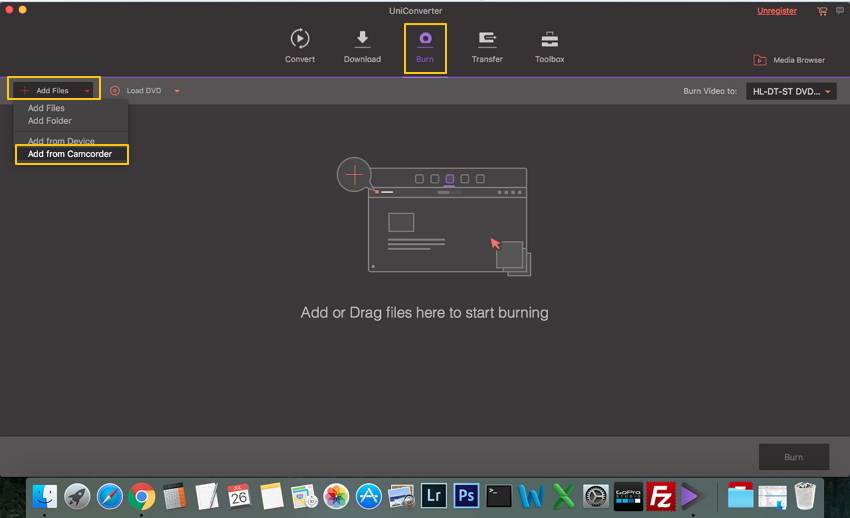Launch Microsoft Excel from the dock
850x518 pixels.
563,496
